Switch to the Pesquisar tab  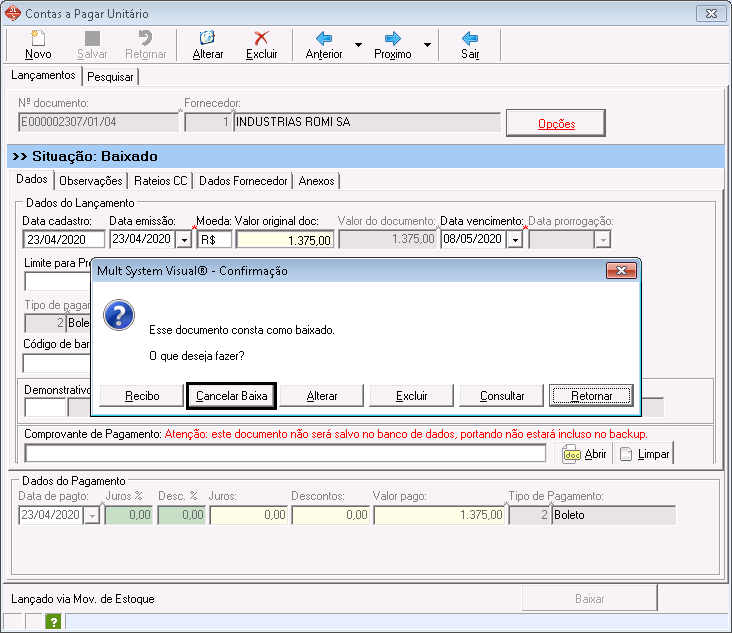coord(111,76)
